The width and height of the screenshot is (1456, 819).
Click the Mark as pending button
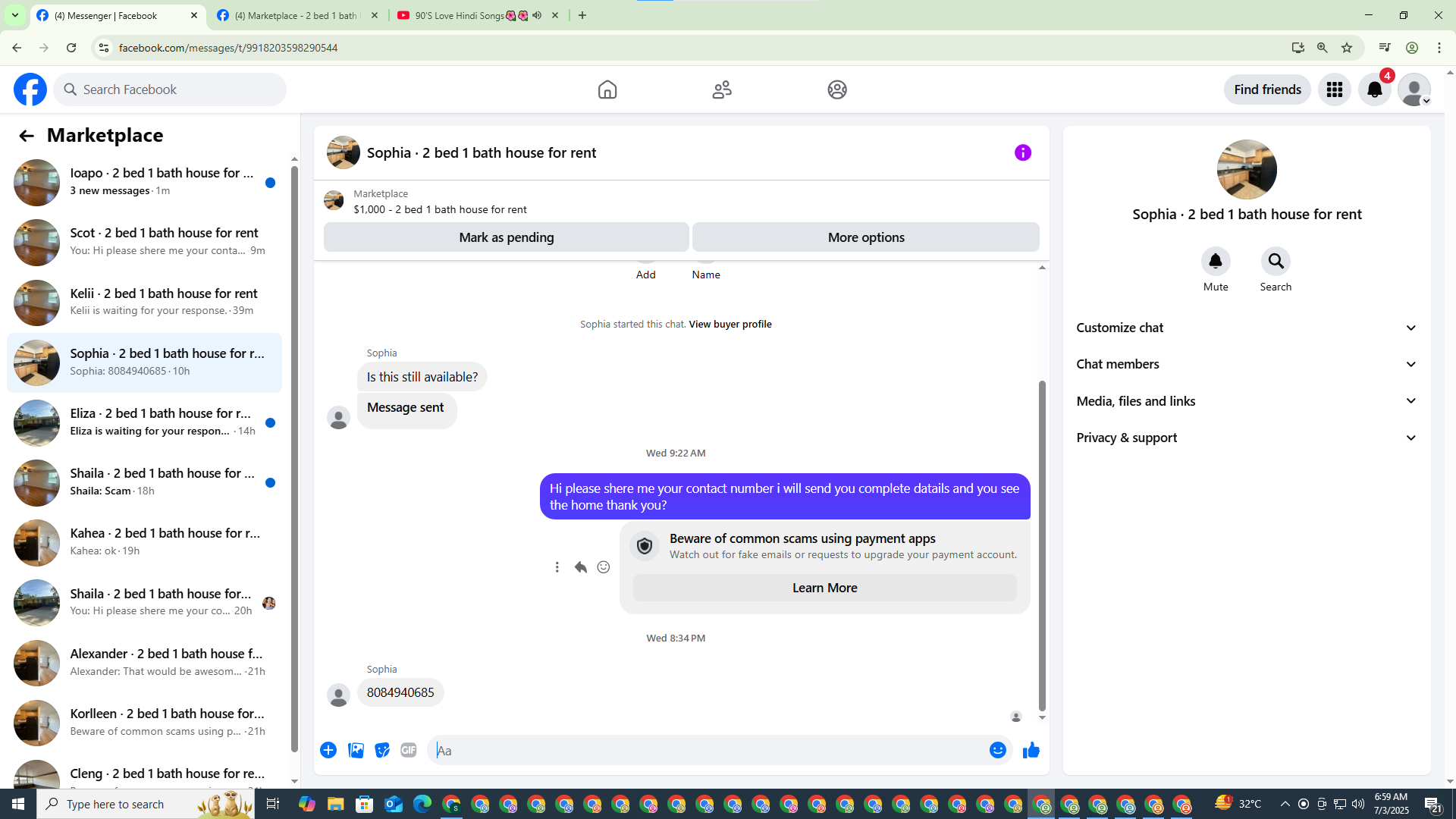[506, 237]
